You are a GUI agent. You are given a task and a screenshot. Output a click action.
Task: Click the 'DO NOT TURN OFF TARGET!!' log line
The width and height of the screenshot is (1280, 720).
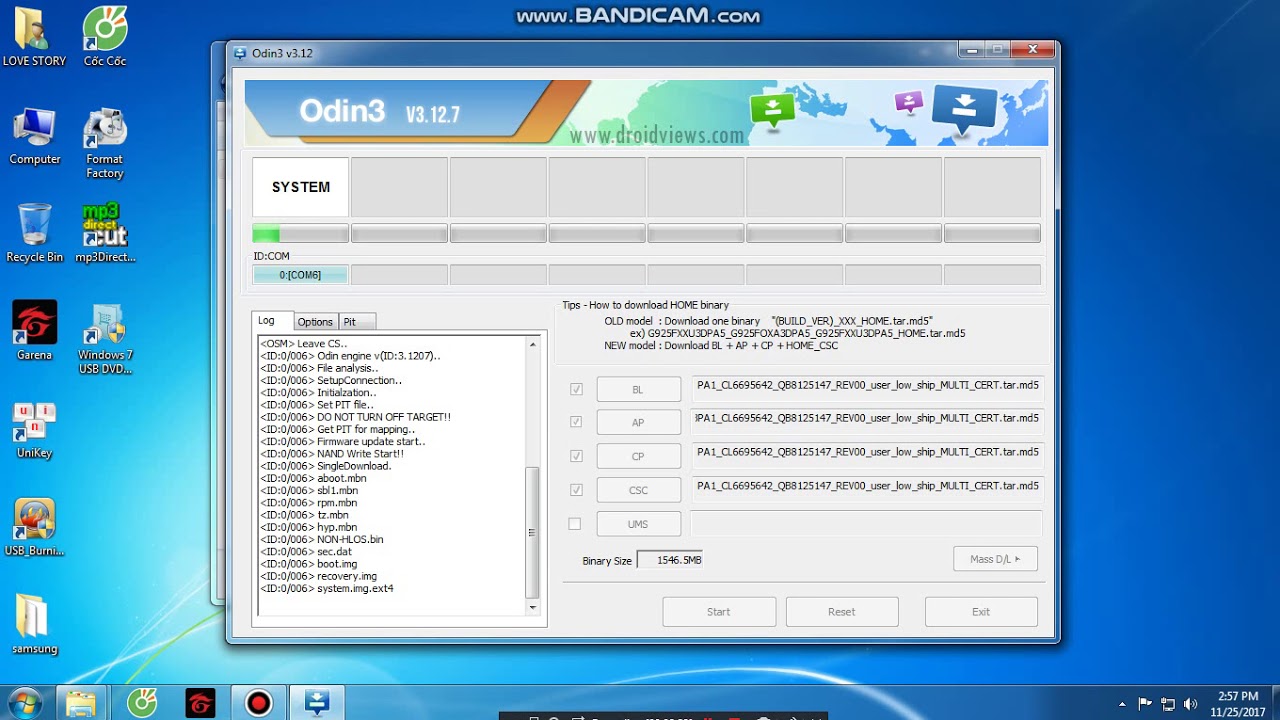click(x=355, y=417)
